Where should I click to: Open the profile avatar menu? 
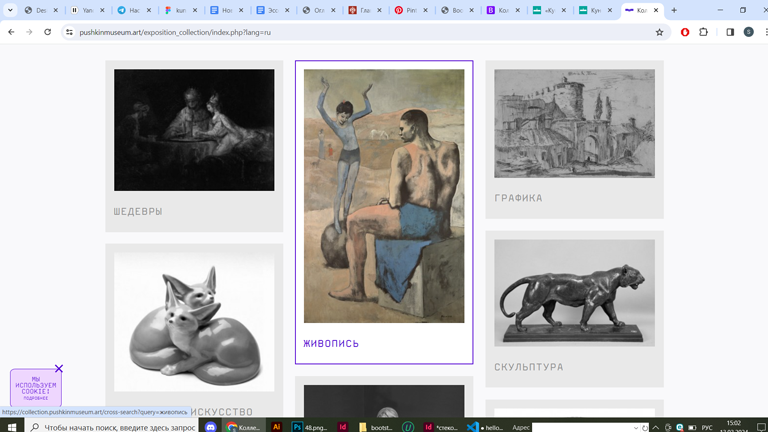(x=748, y=32)
